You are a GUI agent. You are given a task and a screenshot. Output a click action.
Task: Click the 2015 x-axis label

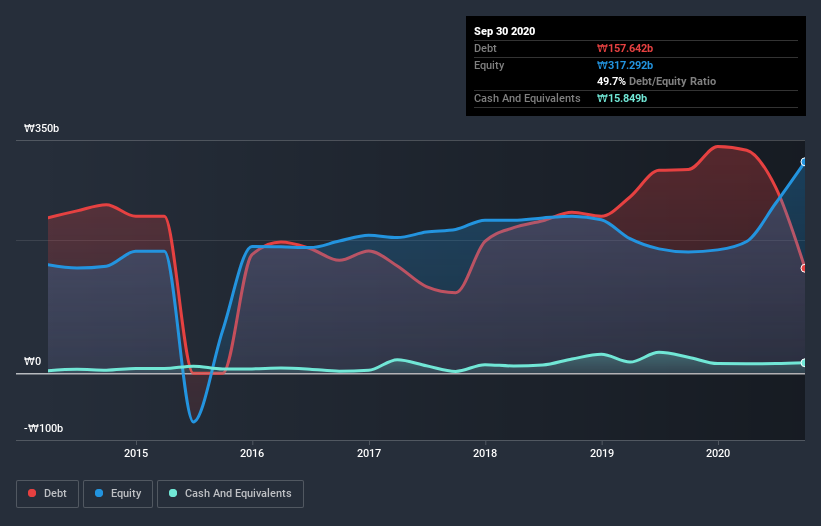136,453
